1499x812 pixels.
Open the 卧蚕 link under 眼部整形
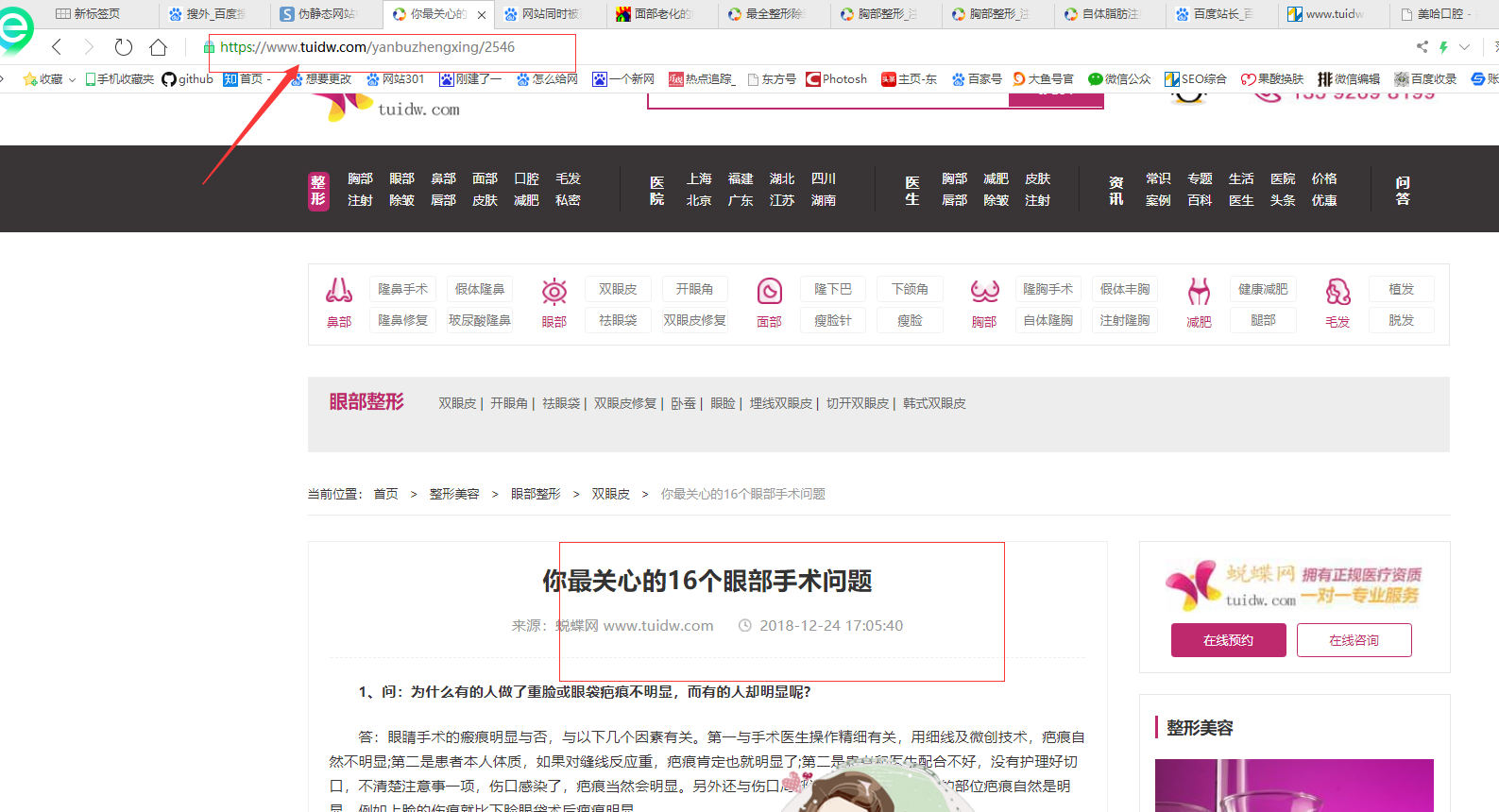tap(684, 403)
